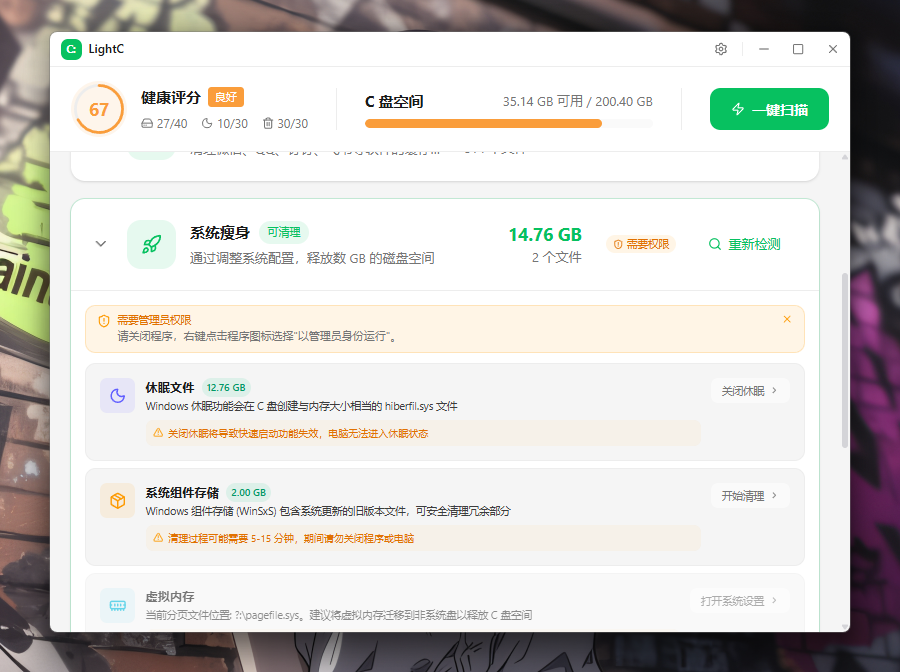Screen dimensions: 900x672
Task: Click the 虚拟内存 title
Action: pyautogui.click(x=170, y=597)
